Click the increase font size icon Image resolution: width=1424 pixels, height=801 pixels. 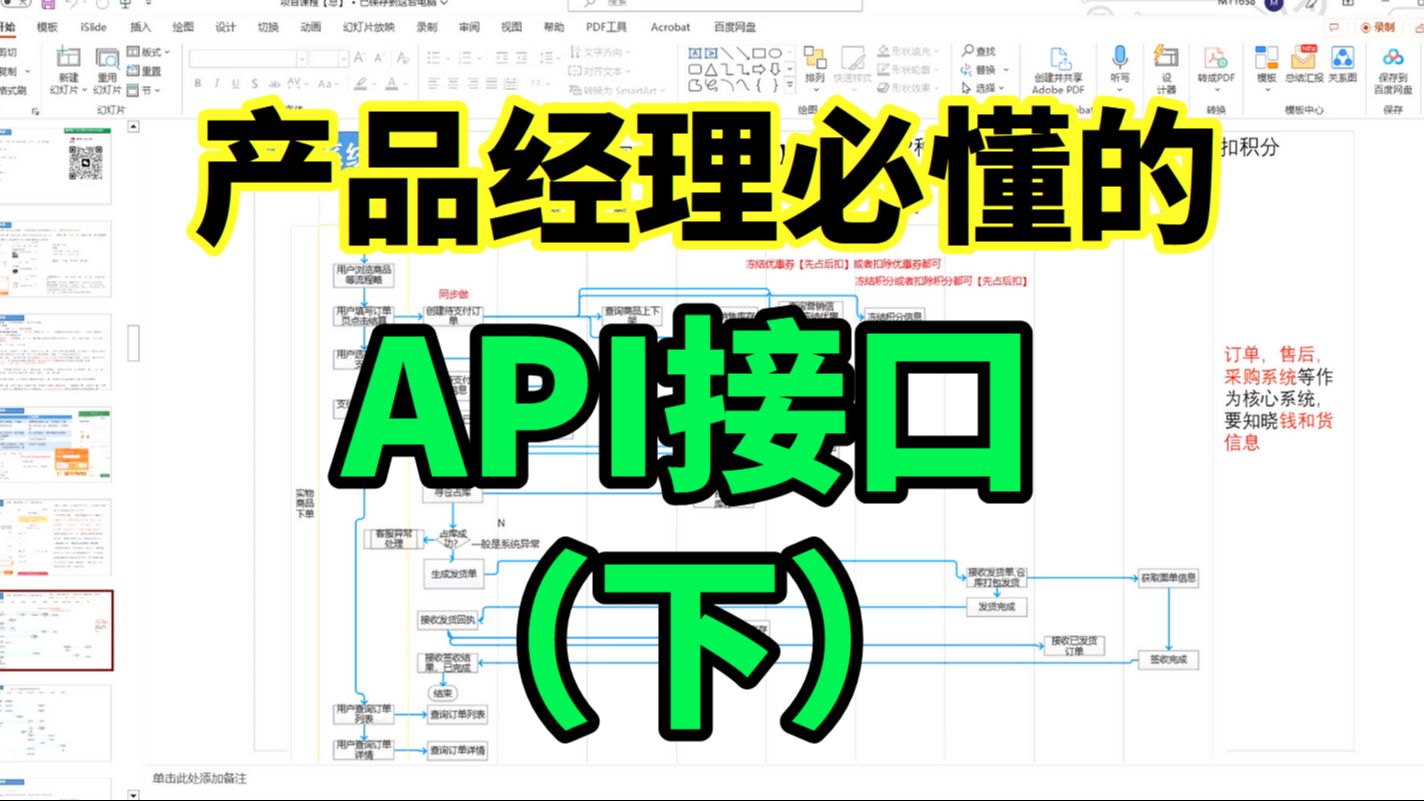coord(357,59)
